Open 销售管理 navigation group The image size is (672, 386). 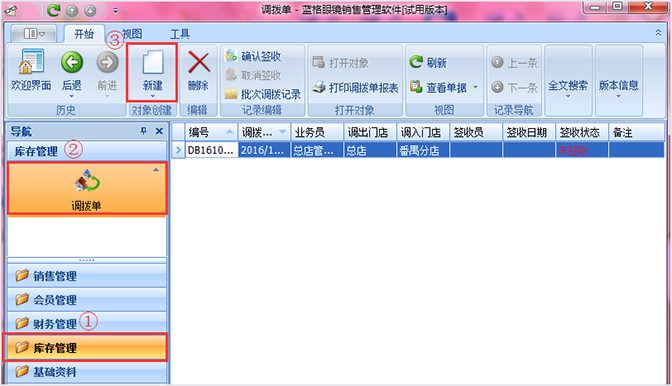[x=87, y=276]
